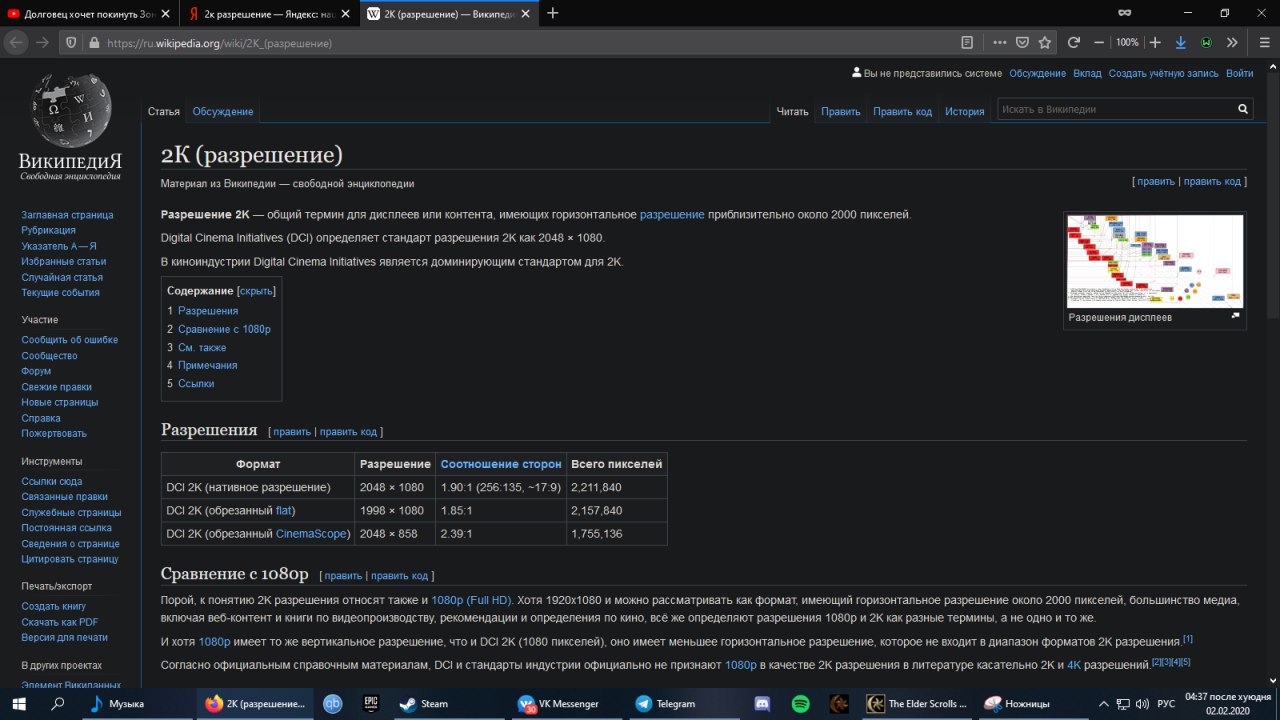Open Spotify taskbar icon
Screen dimensions: 1280x720
pyautogui.click(x=801, y=704)
